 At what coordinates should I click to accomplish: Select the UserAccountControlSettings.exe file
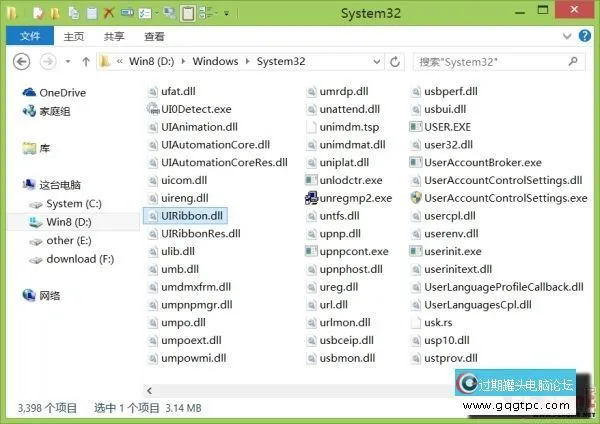click(504, 198)
